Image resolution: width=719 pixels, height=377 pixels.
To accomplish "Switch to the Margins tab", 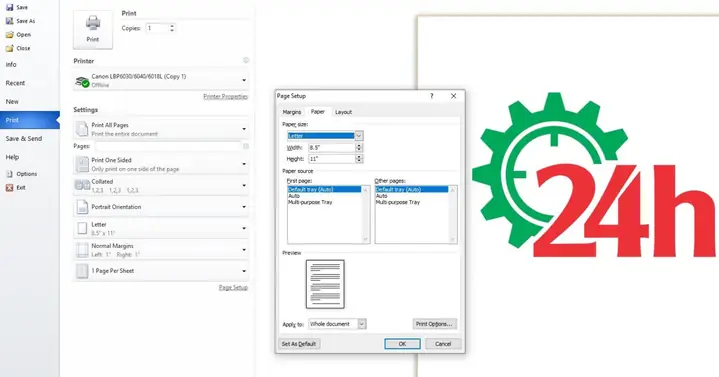I will tap(292, 112).
